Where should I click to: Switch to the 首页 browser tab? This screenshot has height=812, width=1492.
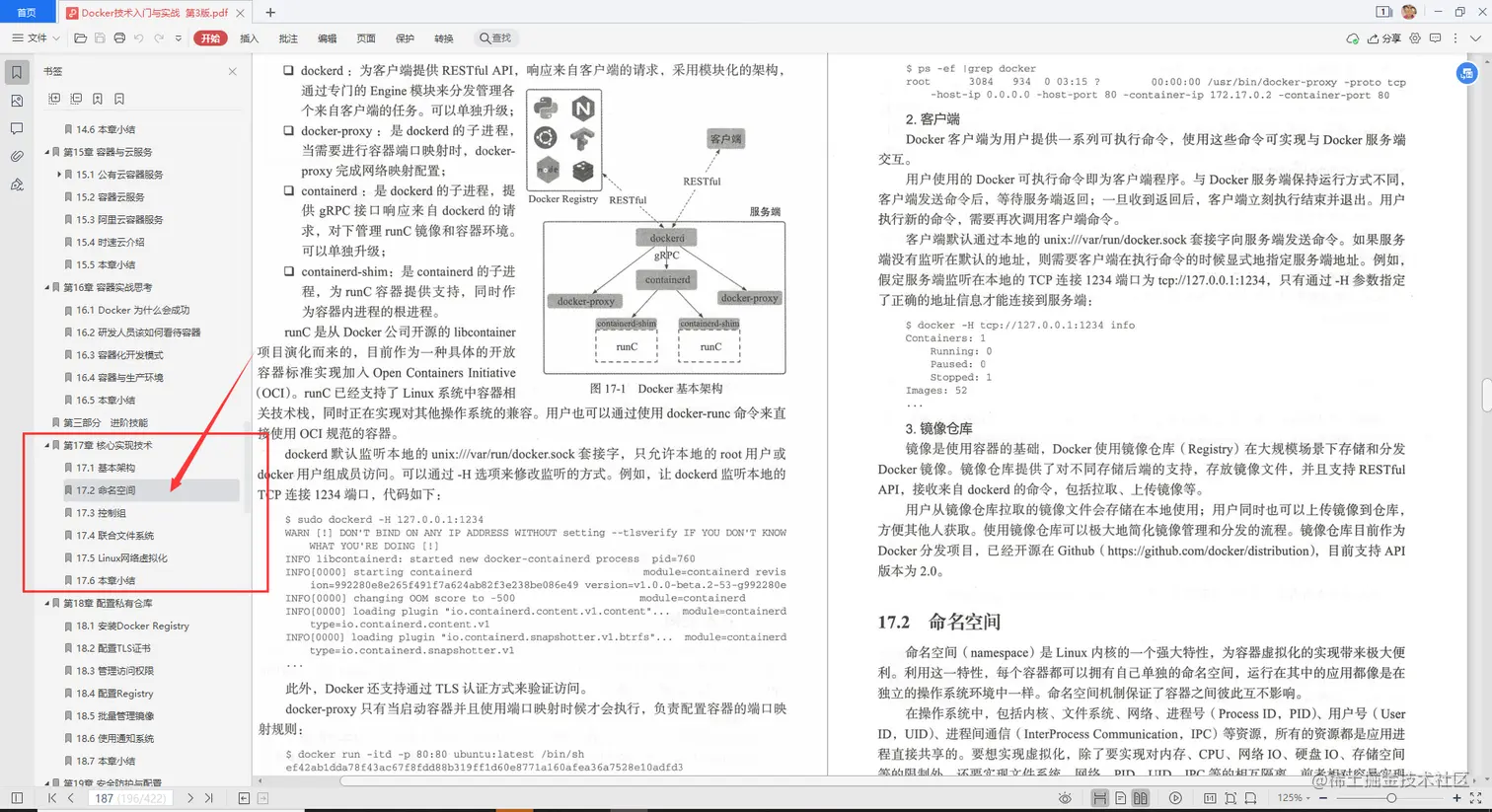pyautogui.click(x=27, y=13)
